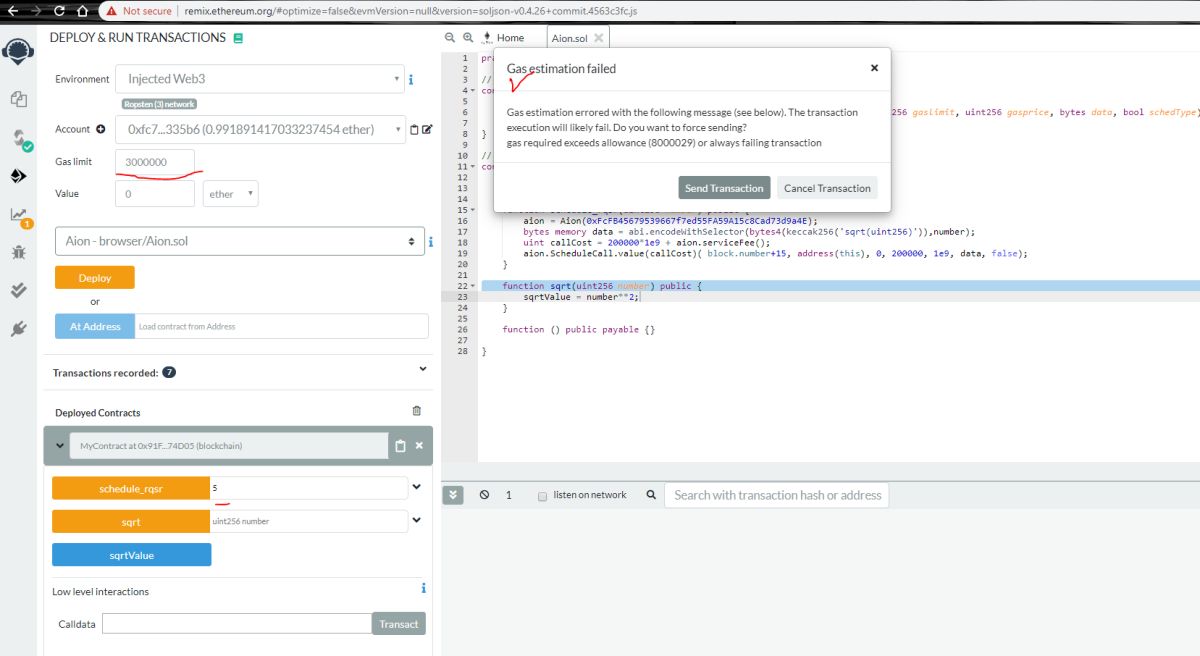Collapse the MyContract deployed instance
This screenshot has height=656, width=1200.
pyautogui.click(x=58, y=446)
